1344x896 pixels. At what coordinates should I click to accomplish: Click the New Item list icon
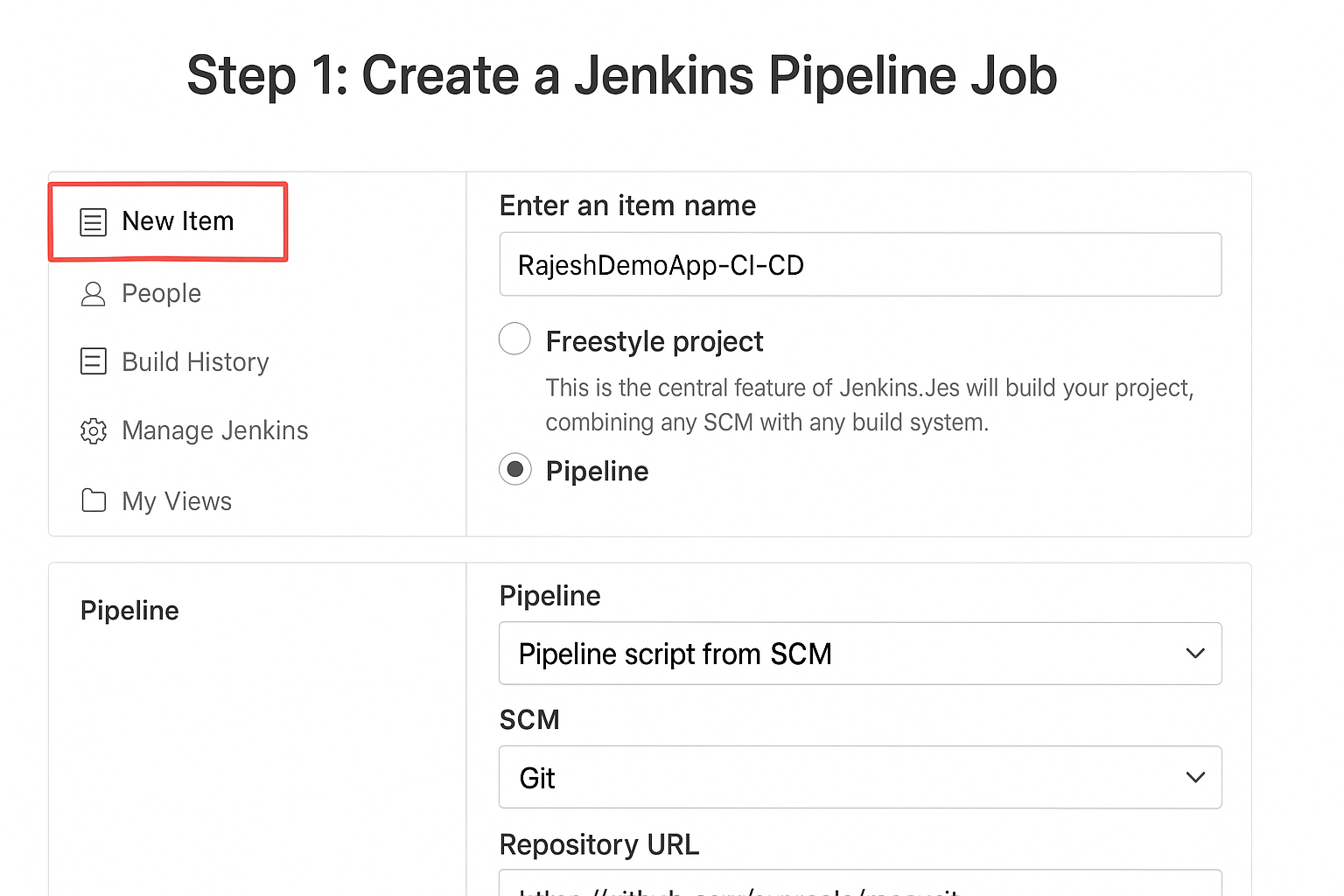[x=94, y=222]
